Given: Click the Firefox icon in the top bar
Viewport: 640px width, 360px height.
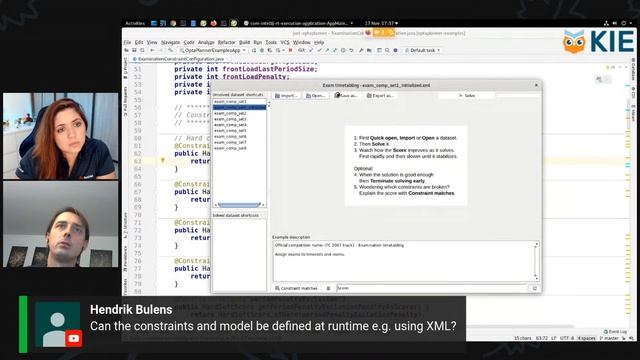Looking at the screenshot, I should tap(213, 23).
